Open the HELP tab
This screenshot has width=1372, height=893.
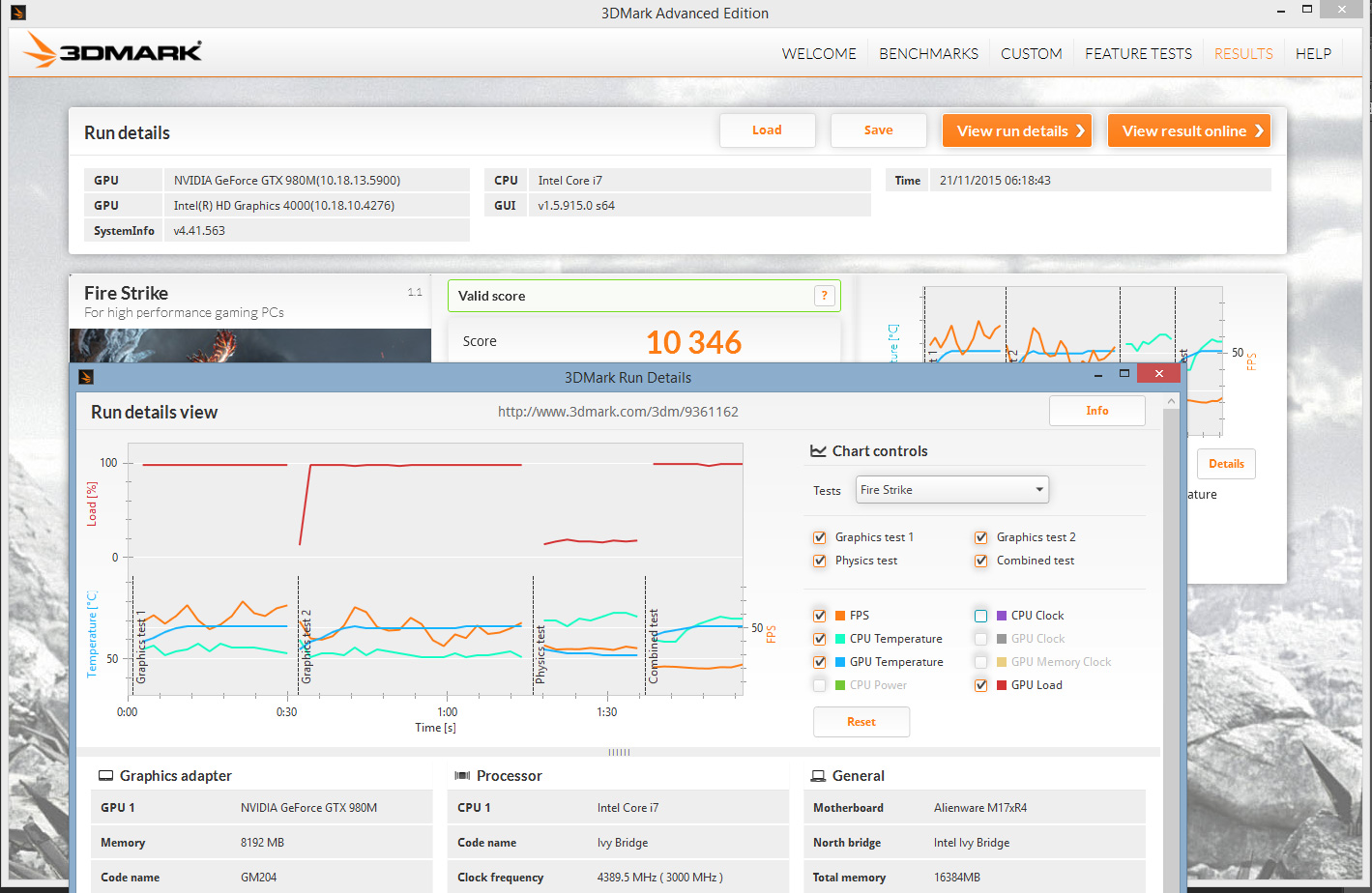point(1313,54)
